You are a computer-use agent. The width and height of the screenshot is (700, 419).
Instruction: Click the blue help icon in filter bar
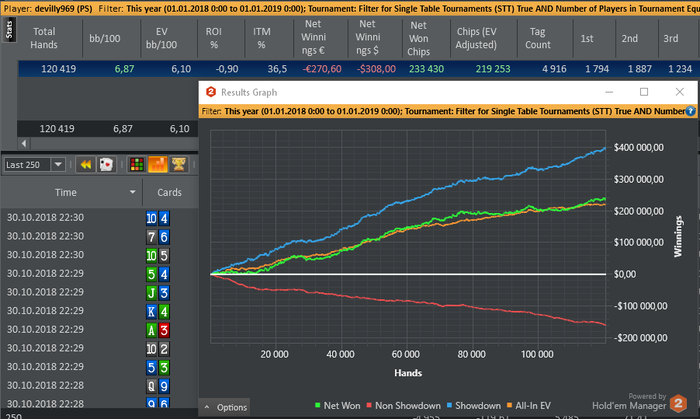tap(690, 111)
